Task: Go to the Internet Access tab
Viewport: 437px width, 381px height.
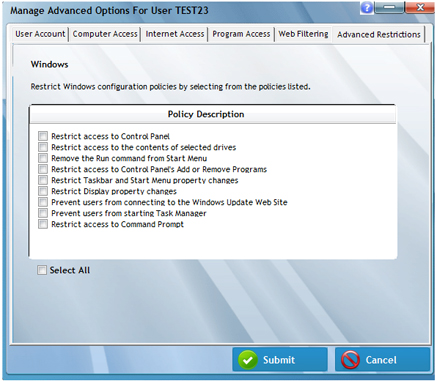Action: (x=175, y=34)
